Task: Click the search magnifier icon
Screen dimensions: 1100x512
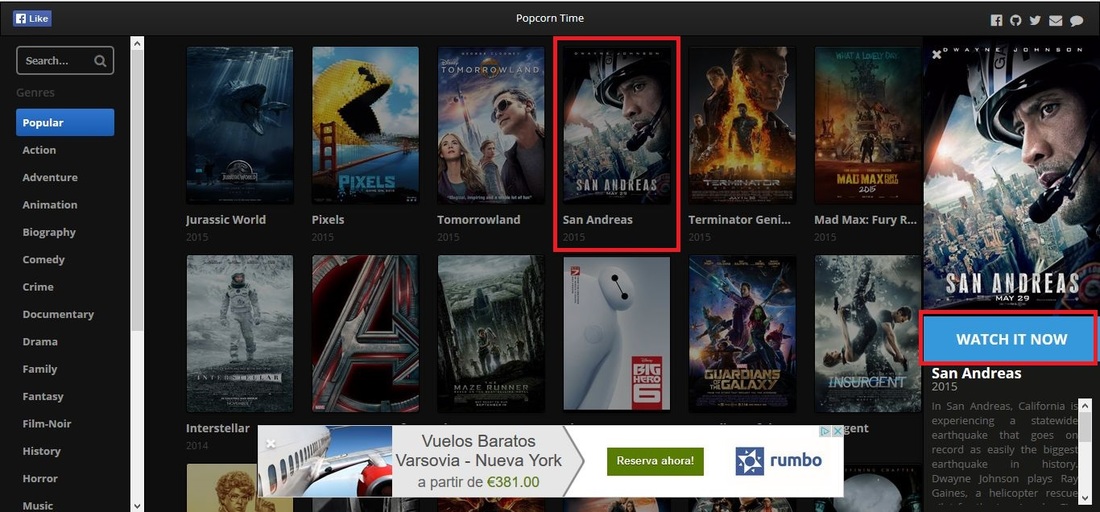Action: tap(100, 61)
